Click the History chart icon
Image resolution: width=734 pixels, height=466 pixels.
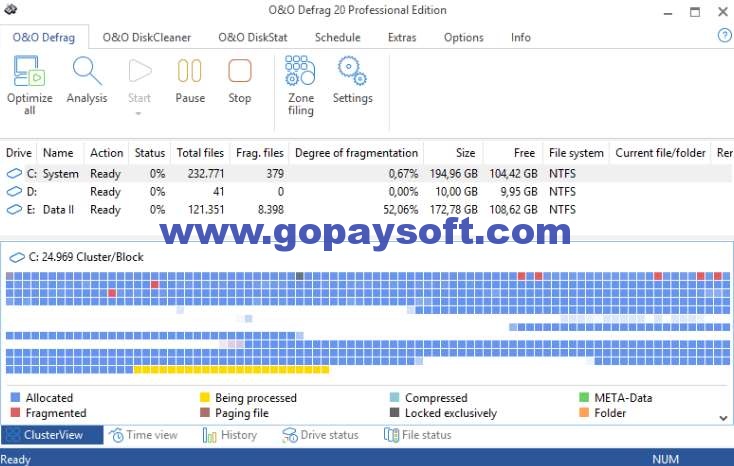(x=210, y=435)
